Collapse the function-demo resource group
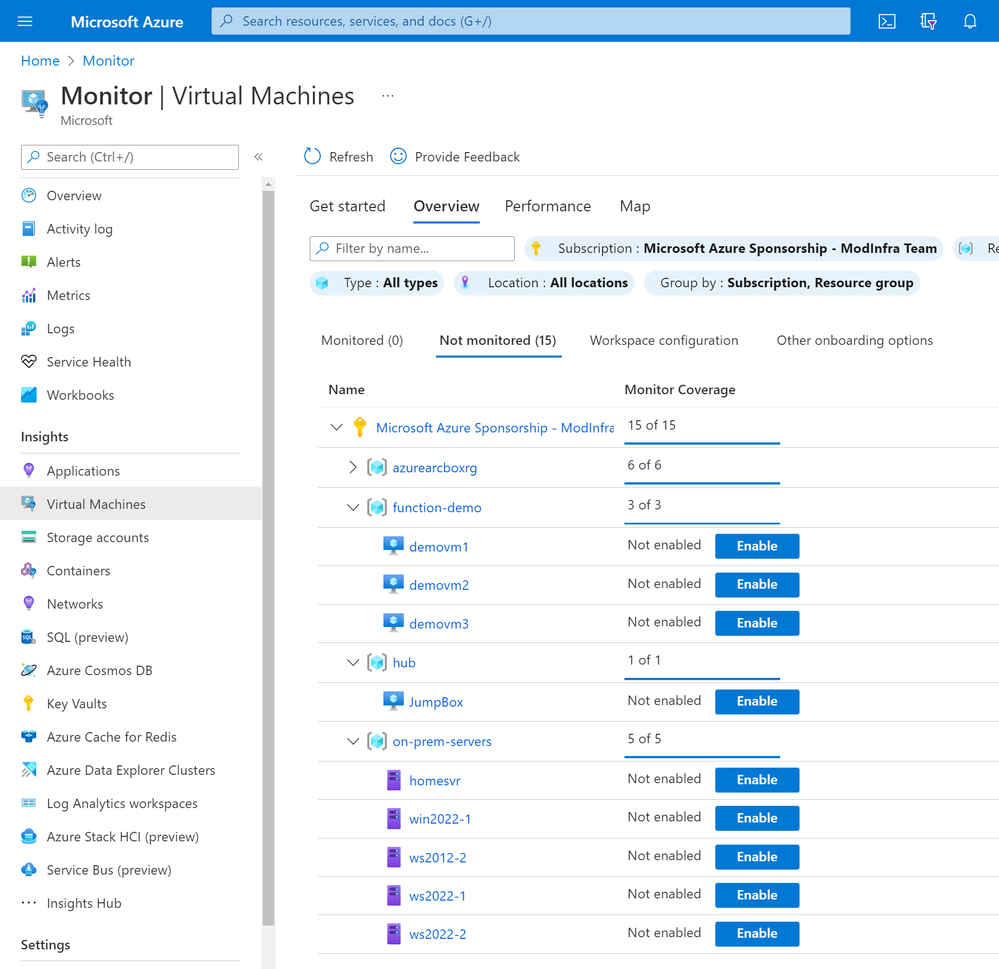Screen dimensions: 999x969 tap(353, 507)
